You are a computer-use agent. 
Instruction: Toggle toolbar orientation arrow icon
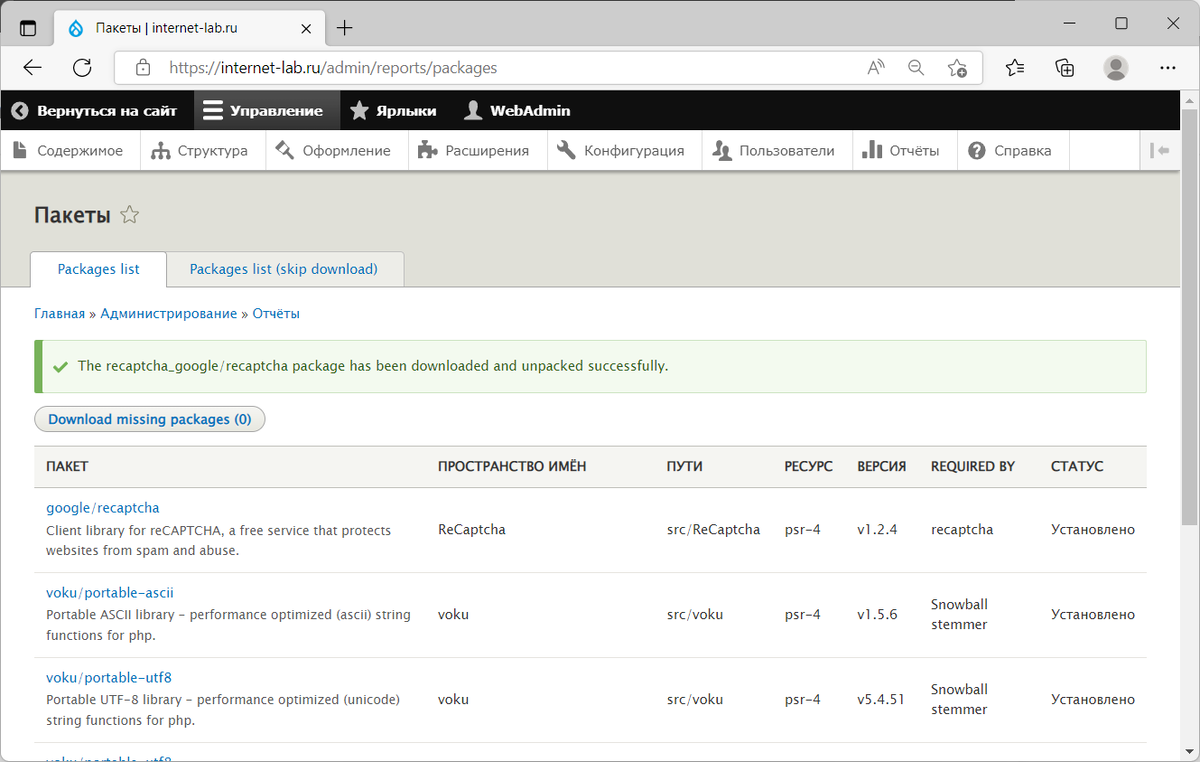tap(1160, 151)
